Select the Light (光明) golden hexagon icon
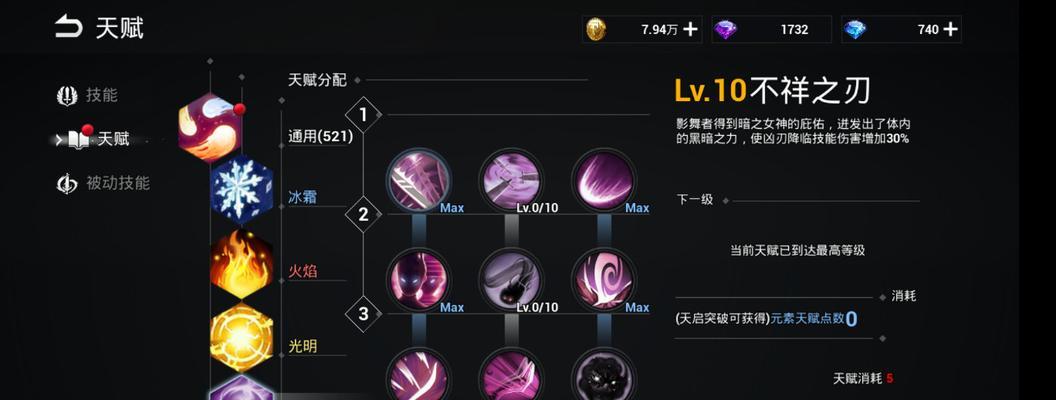Screen dimensions: 1056x400 [x=241, y=337]
